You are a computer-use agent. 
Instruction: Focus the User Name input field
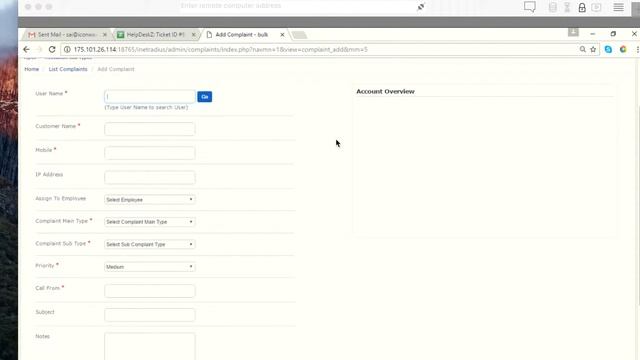pos(150,96)
